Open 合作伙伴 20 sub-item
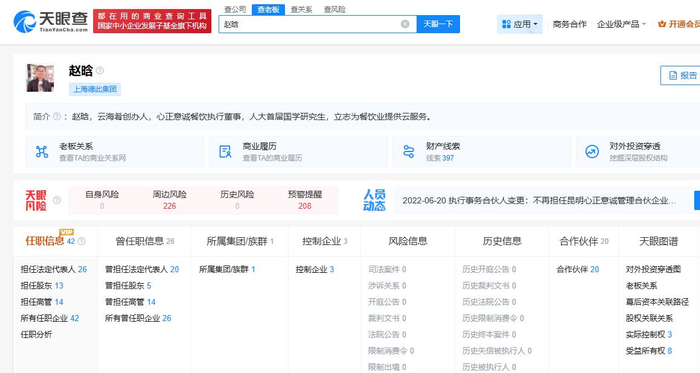The image size is (700, 373). tap(578, 269)
